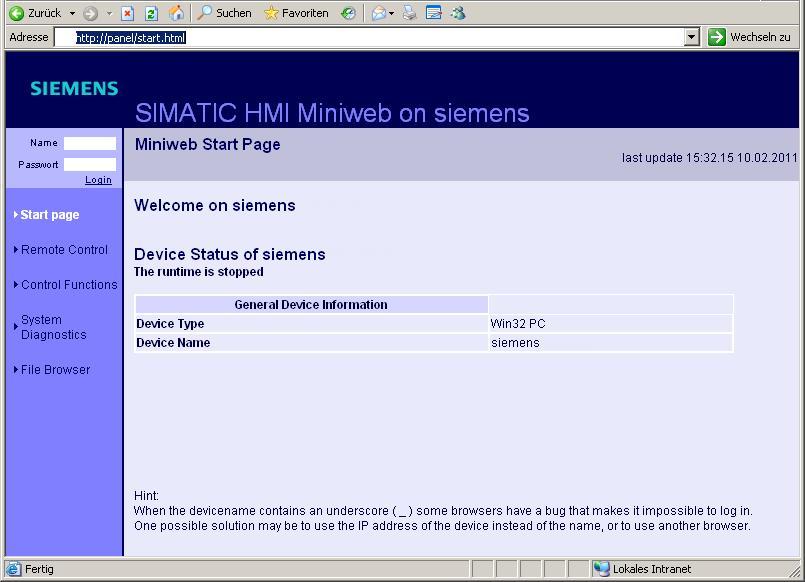Stop page loading with red X icon
This screenshot has height=582, width=805.
[127, 13]
